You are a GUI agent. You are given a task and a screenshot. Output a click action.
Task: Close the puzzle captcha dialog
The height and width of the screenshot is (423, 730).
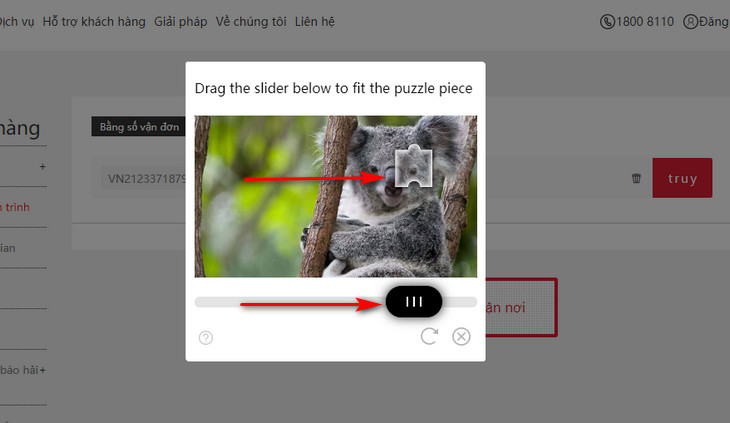click(x=461, y=336)
